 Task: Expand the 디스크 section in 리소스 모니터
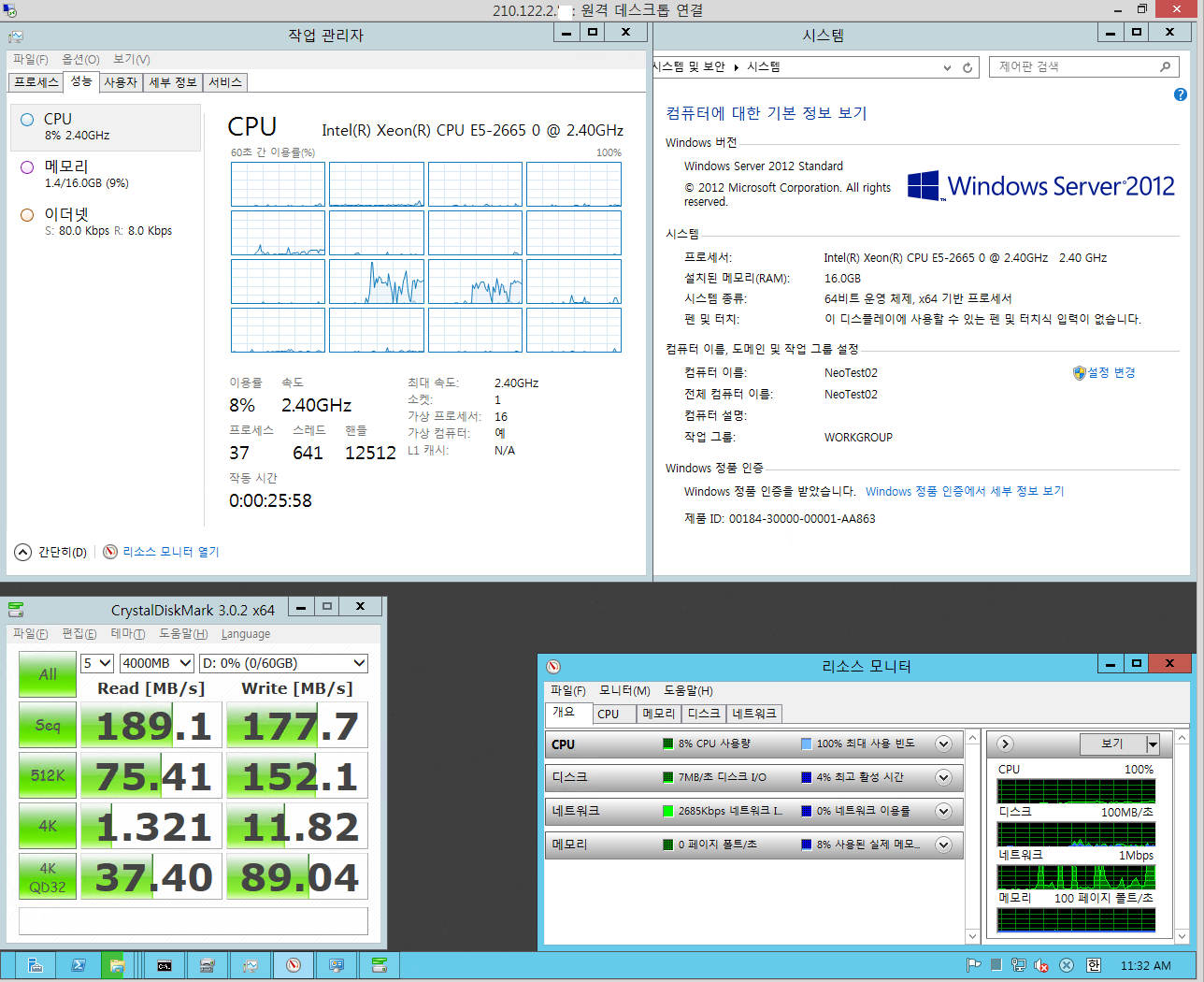(x=943, y=777)
